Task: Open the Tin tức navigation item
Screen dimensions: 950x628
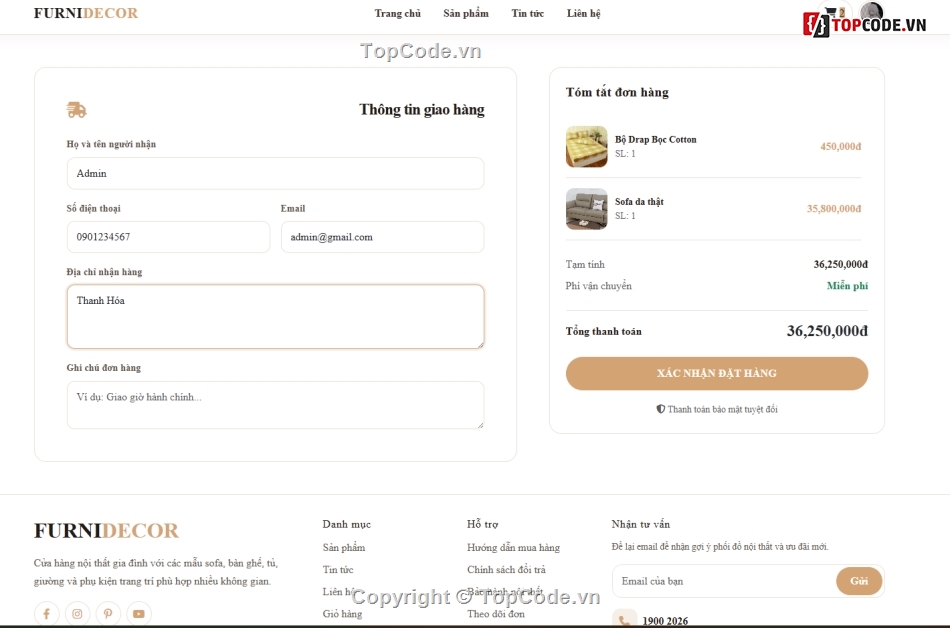Action: [x=528, y=13]
